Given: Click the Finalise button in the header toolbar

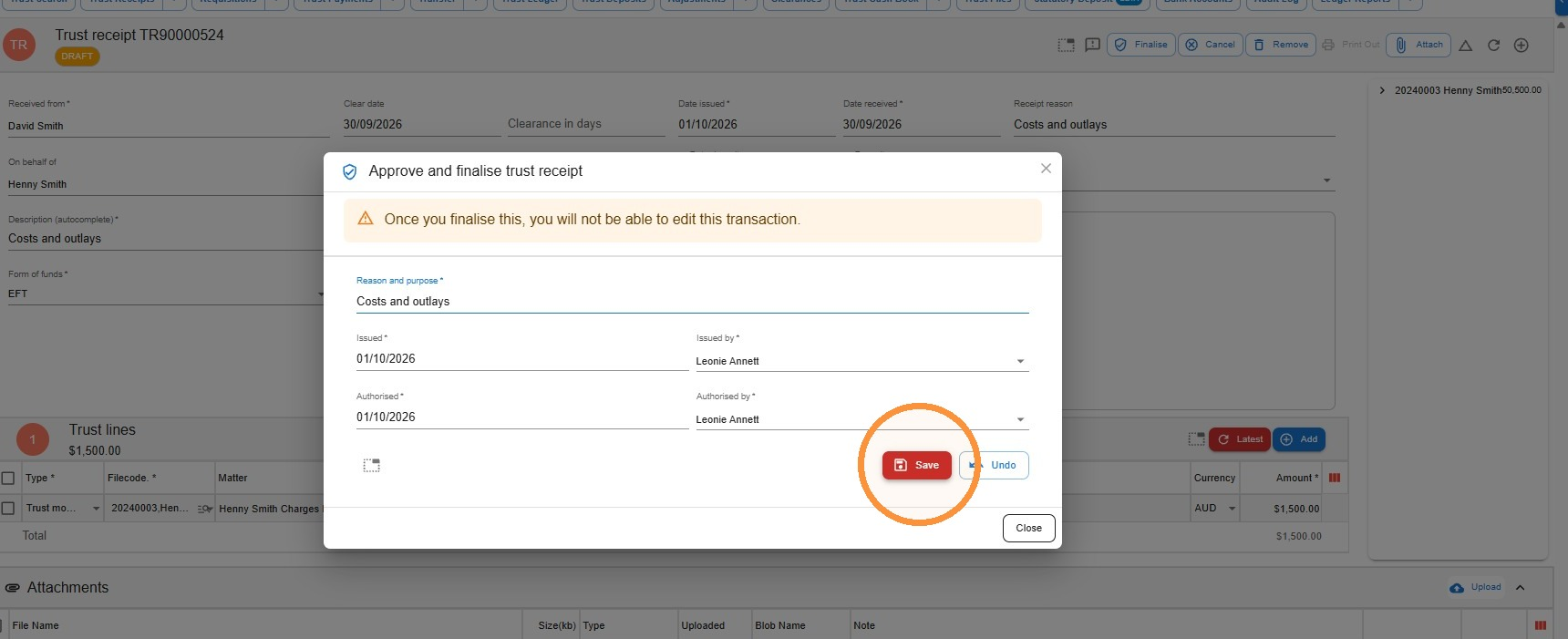Looking at the screenshot, I should point(1140,45).
